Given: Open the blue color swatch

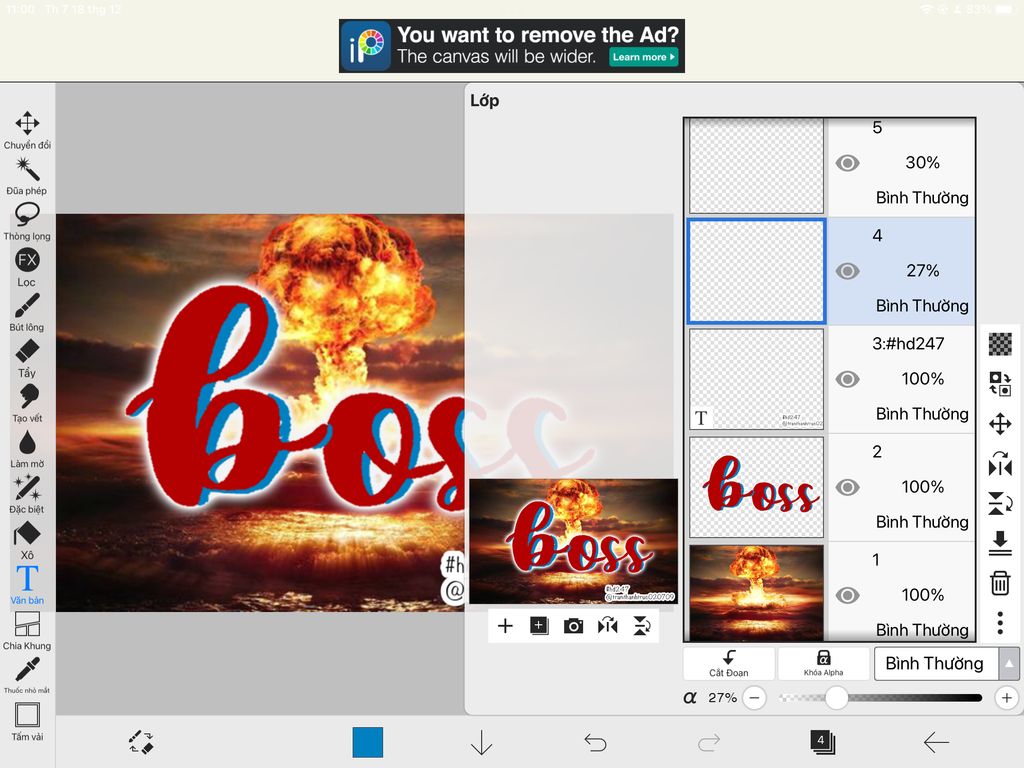Looking at the screenshot, I should (x=368, y=743).
